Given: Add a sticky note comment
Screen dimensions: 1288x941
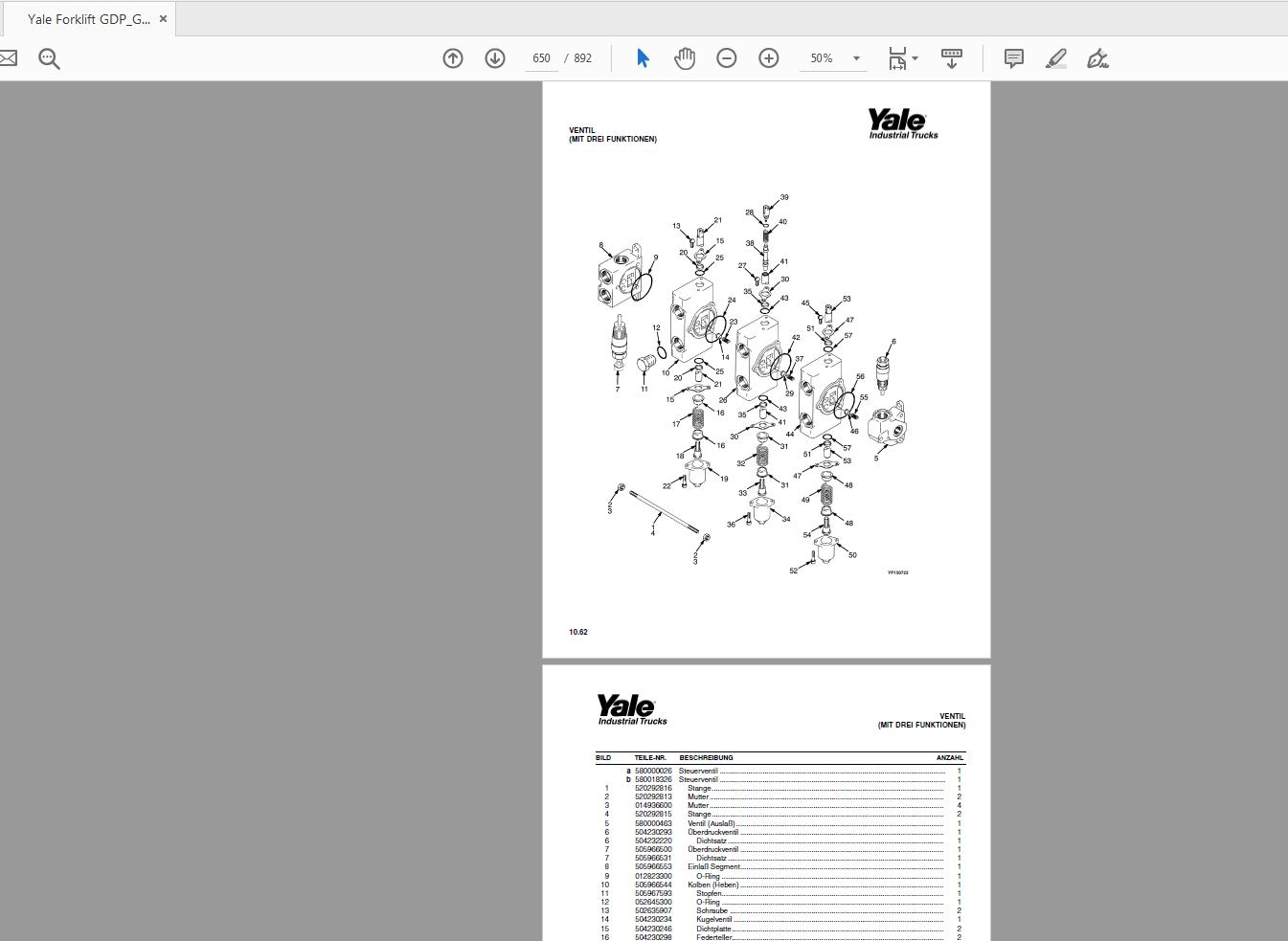Looking at the screenshot, I should [1014, 58].
